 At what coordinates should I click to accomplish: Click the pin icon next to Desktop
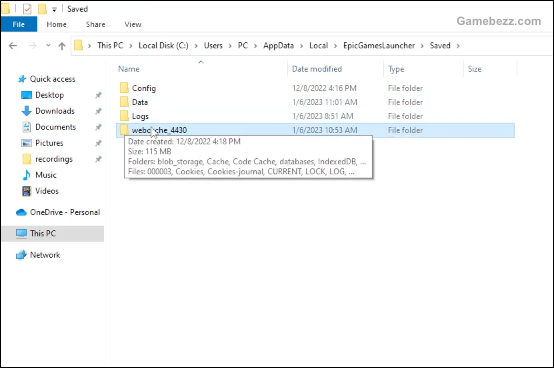click(x=98, y=95)
